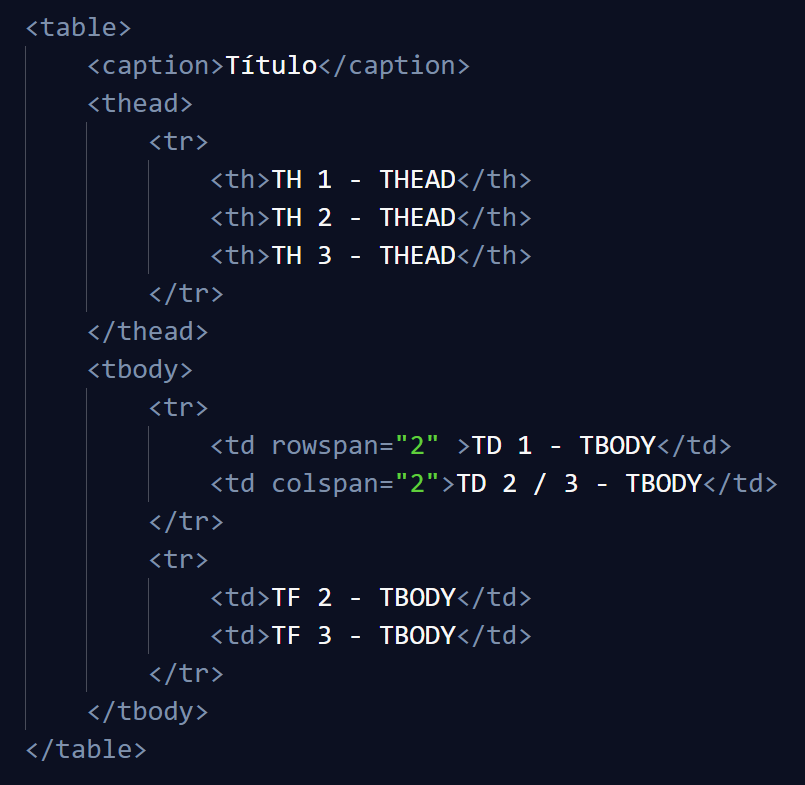Viewport: 805px width, 785px height.
Task: Click the closing tbody tag
Action: (x=147, y=712)
